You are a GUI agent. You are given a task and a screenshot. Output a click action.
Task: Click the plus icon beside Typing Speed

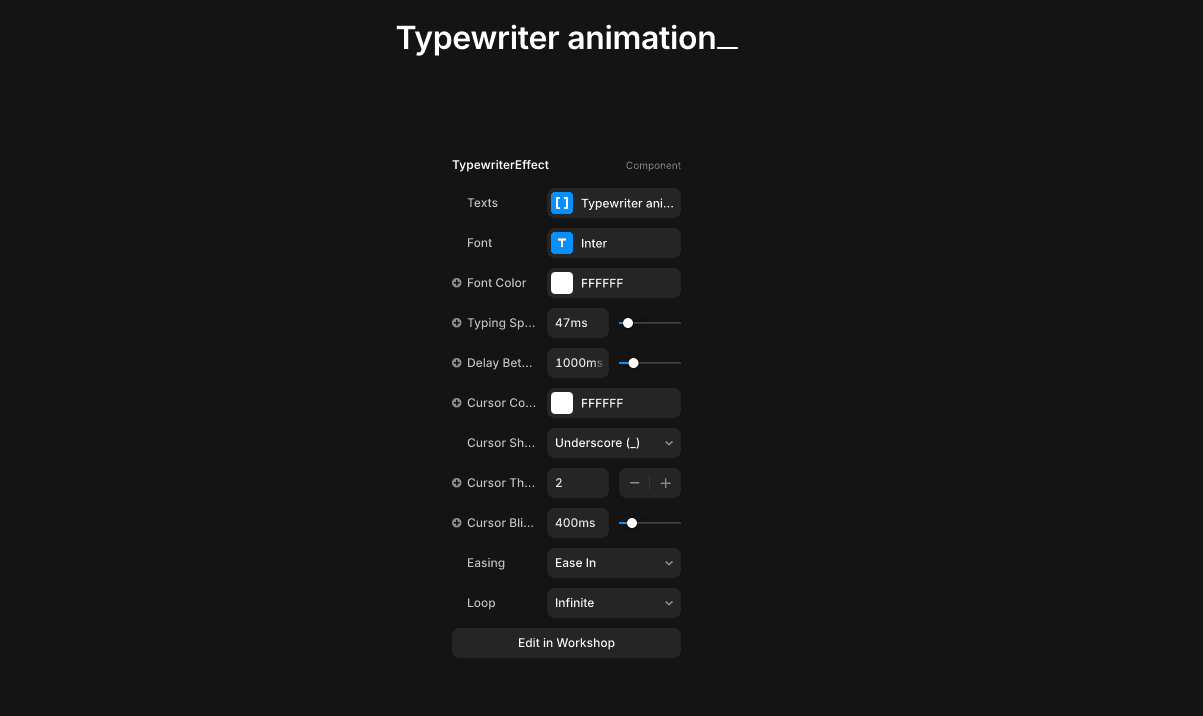point(457,323)
